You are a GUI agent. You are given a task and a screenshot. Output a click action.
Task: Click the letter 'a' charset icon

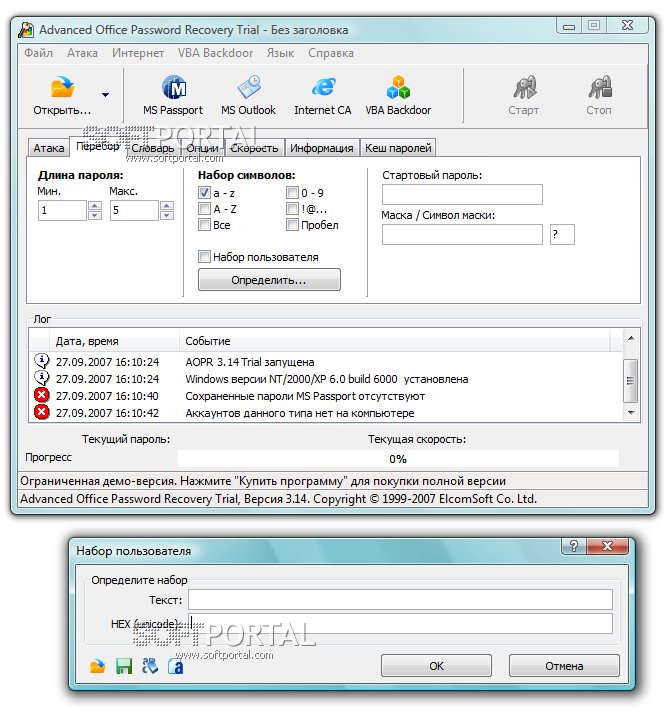pos(176,666)
